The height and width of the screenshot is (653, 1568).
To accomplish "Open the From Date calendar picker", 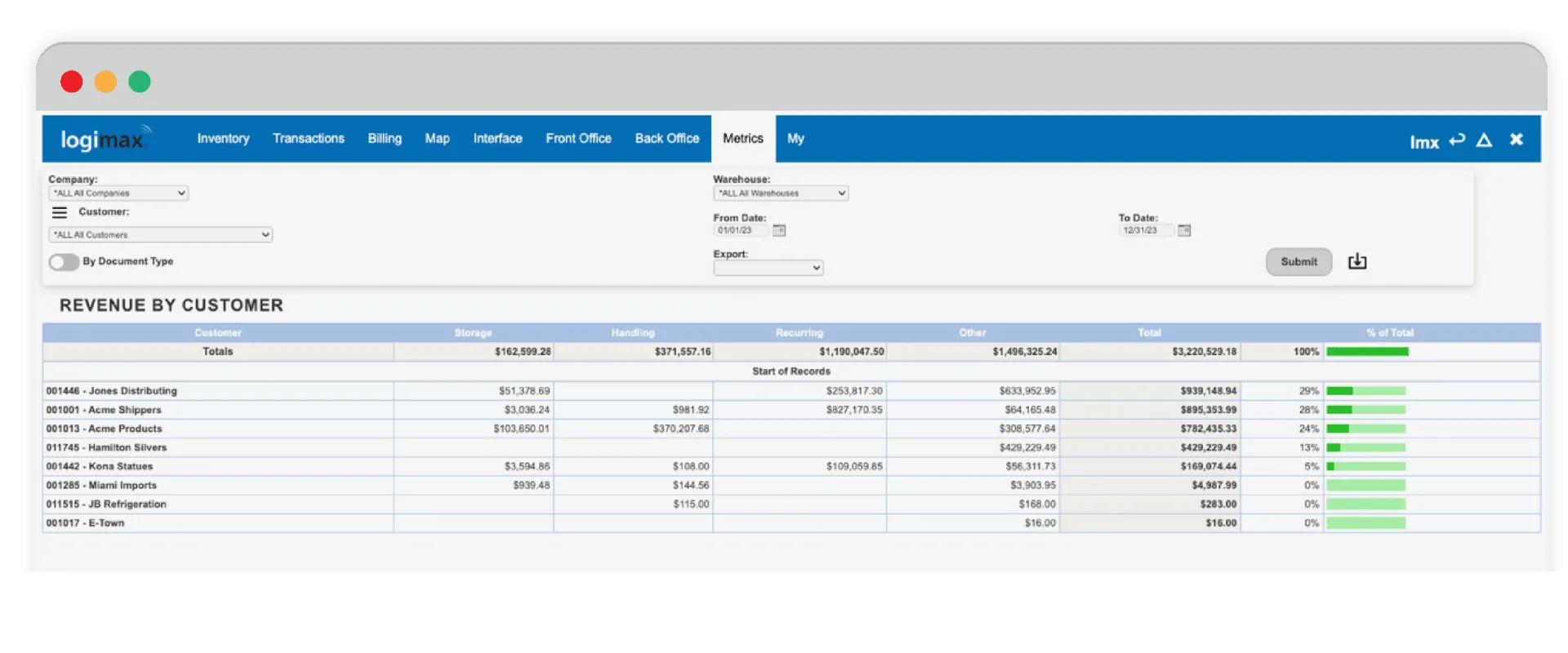I will tap(779, 231).
